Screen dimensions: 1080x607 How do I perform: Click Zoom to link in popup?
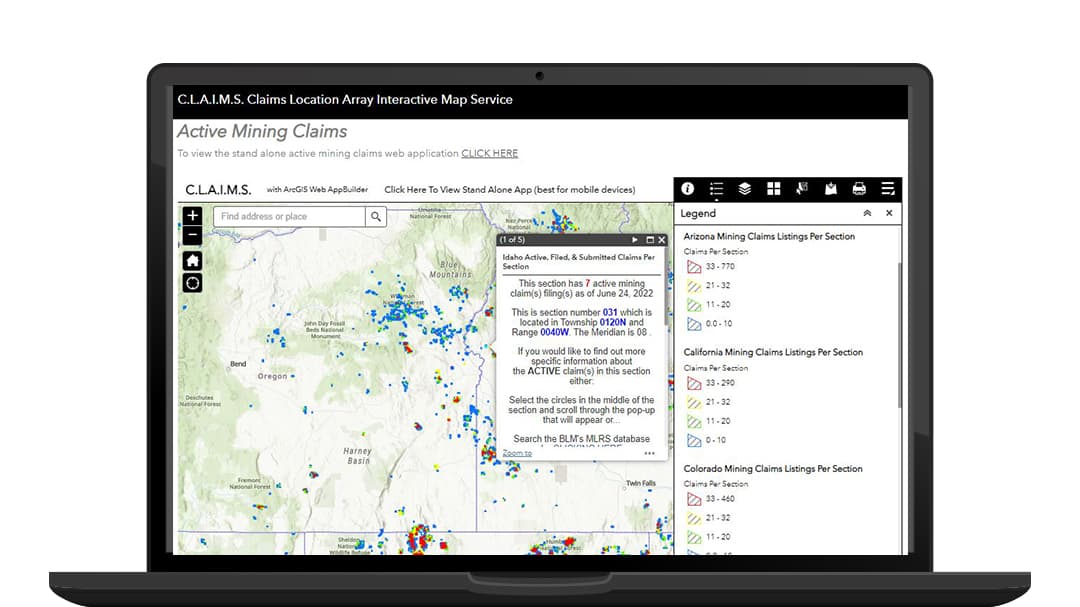pyautogui.click(x=517, y=453)
